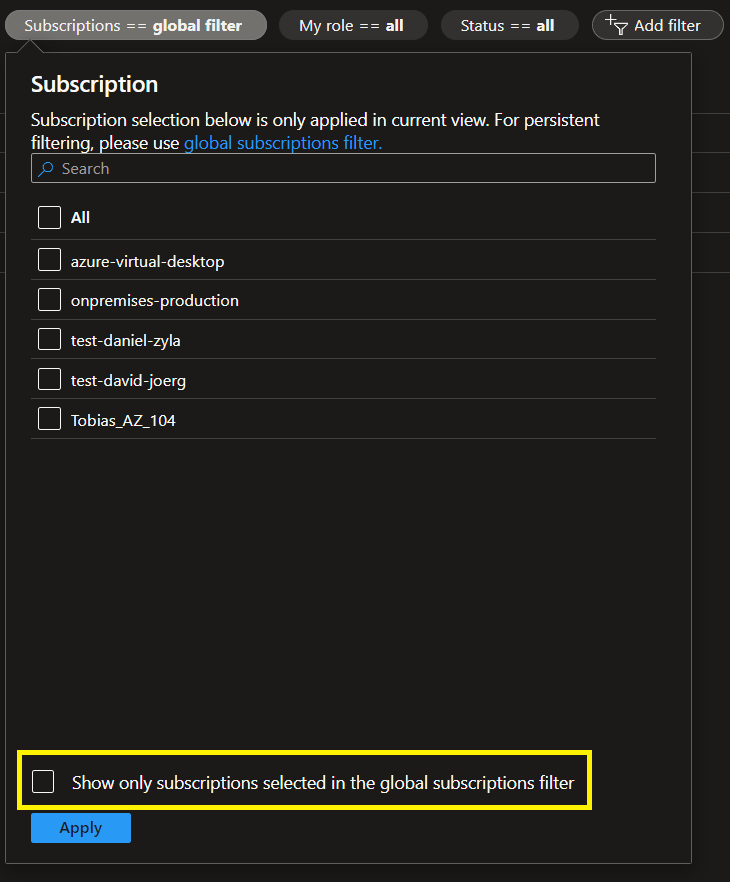This screenshot has height=882, width=730.
Task: Toggle Show only globally selected subscriptions checkbox
Action: (43, 782)
